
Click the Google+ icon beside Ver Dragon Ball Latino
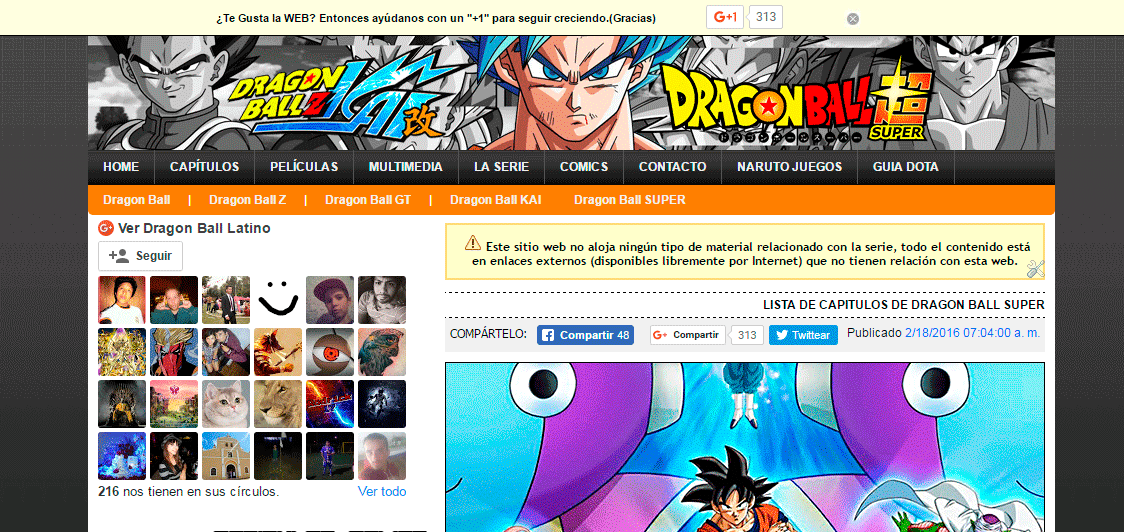106,229
